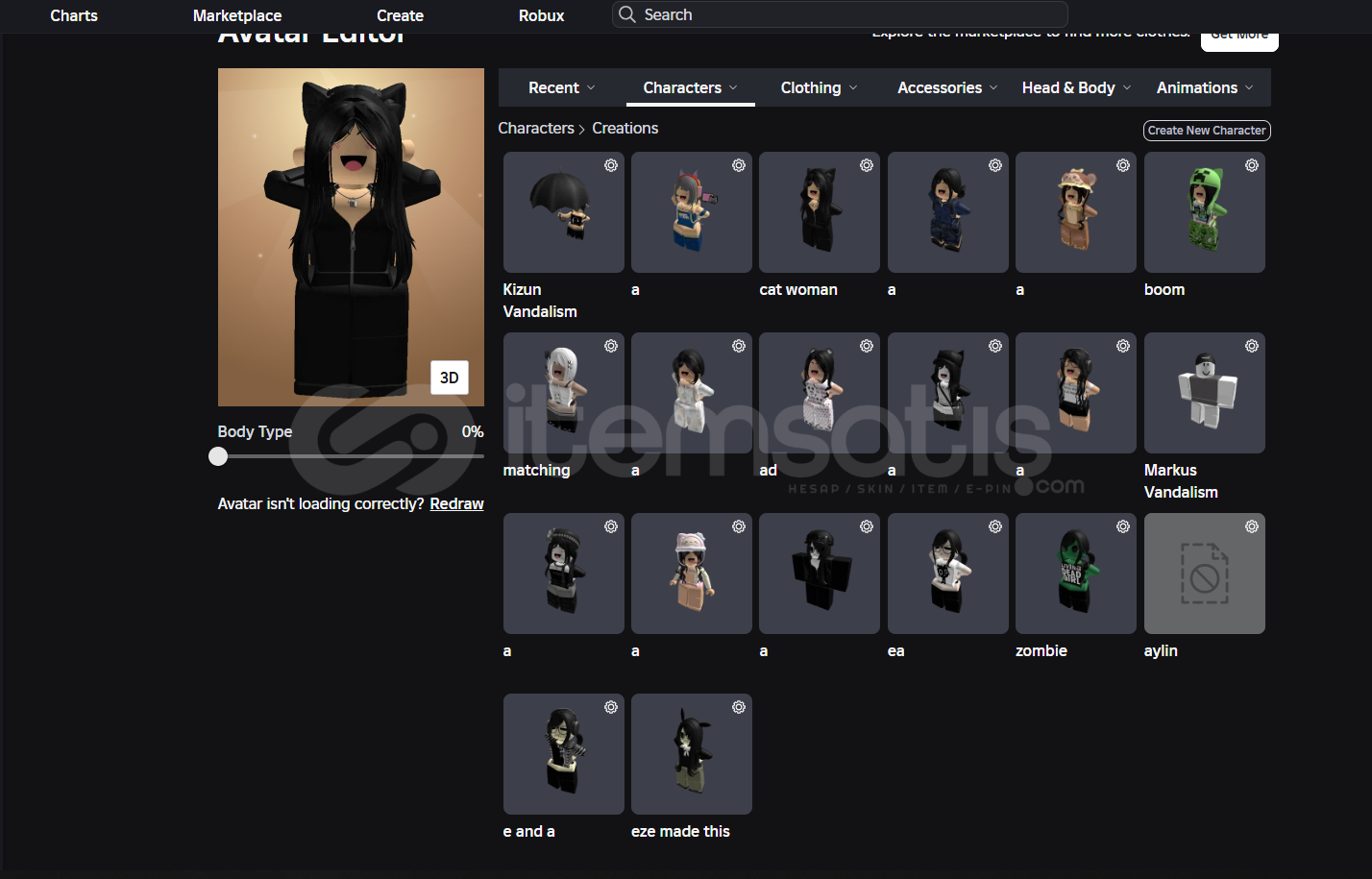The image size is (1372, 879).
Task: Select the eze made this character thumbnail
Action: pos(692,754)
